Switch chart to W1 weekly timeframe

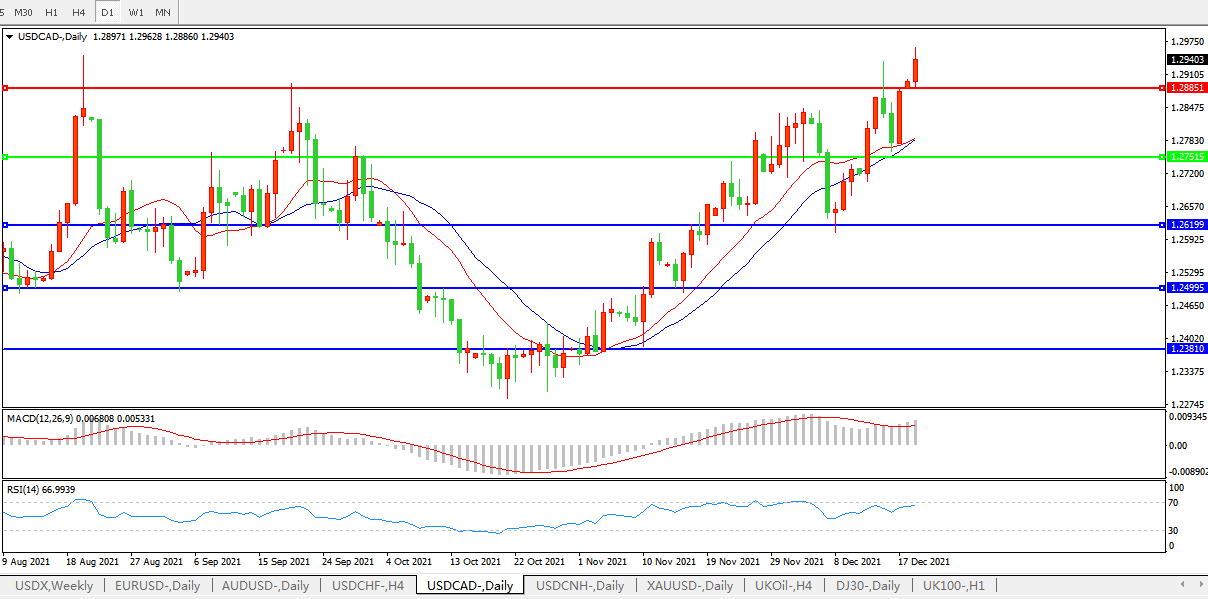[136, 12]
